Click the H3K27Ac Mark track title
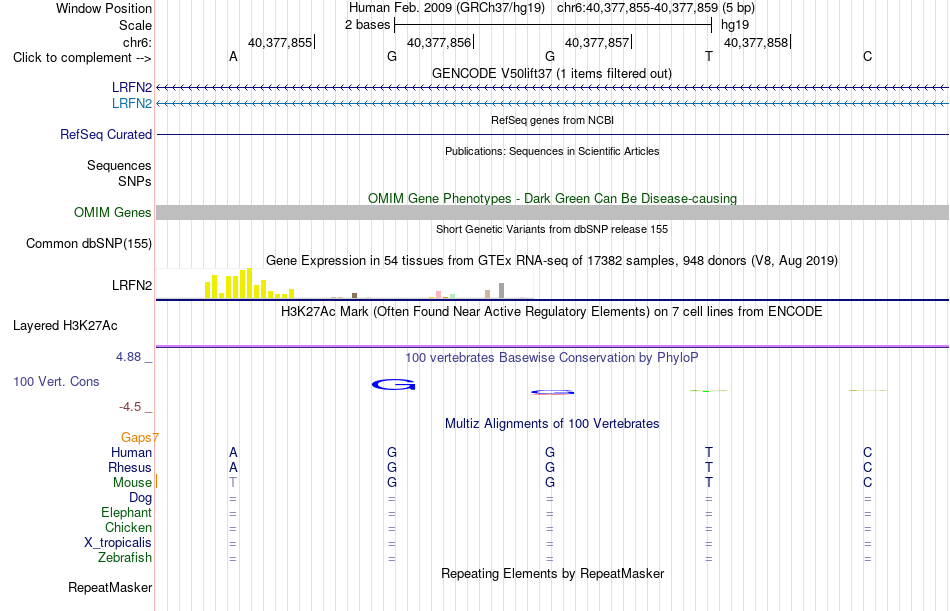This screenshot has width=950, height=611. click(x=552, y=312)
